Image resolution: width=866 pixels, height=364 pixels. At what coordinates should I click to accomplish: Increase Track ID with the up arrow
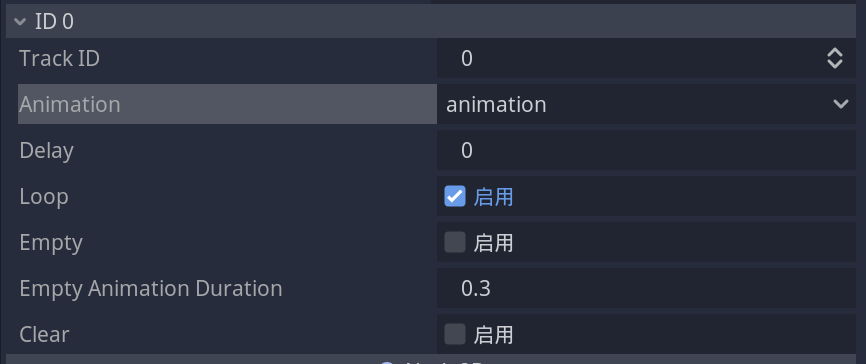pyautogui.click(x=835, y=52)
